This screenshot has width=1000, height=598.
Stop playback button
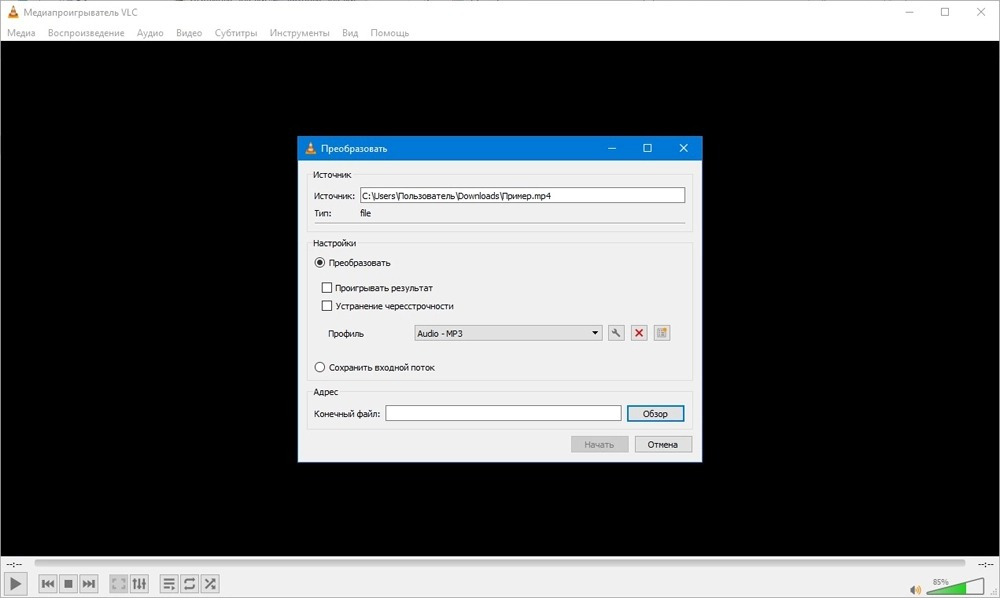coord(68,583)
